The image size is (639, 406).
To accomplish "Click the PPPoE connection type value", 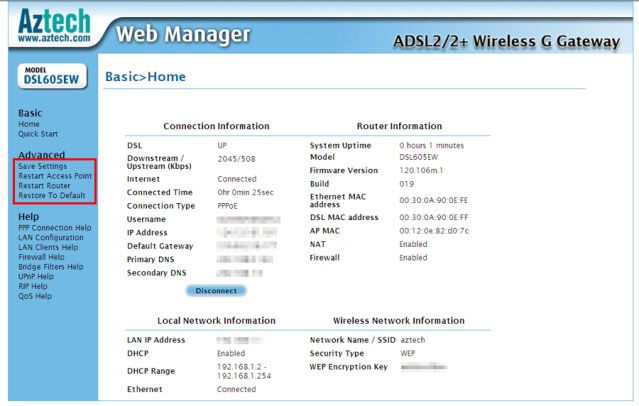I will [x=227, y=206].
